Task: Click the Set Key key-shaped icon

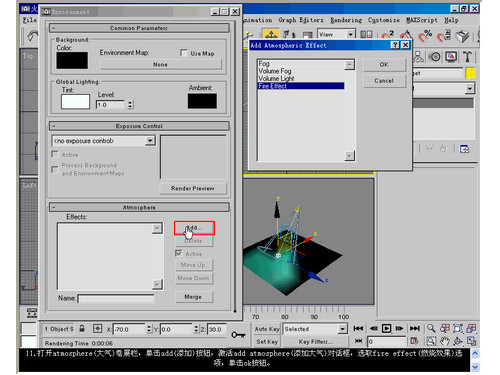Action: coord(238,334)
